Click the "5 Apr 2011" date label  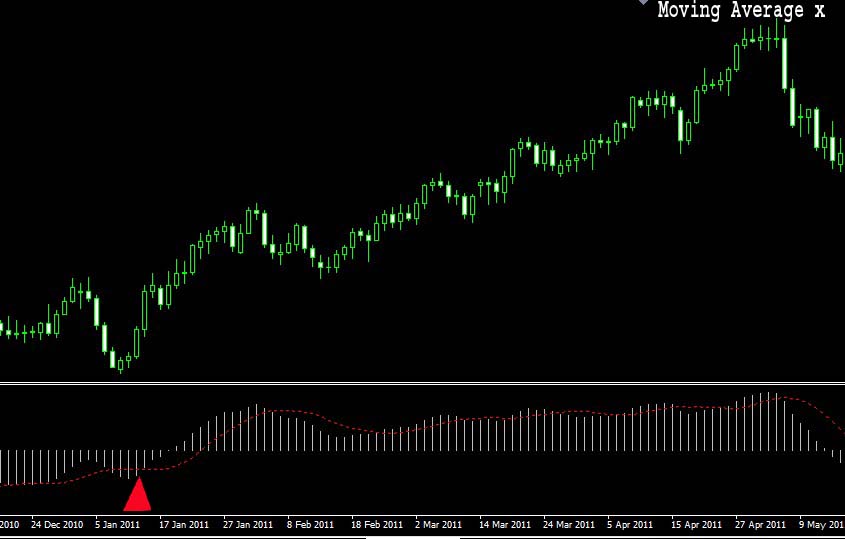[630, 524]
